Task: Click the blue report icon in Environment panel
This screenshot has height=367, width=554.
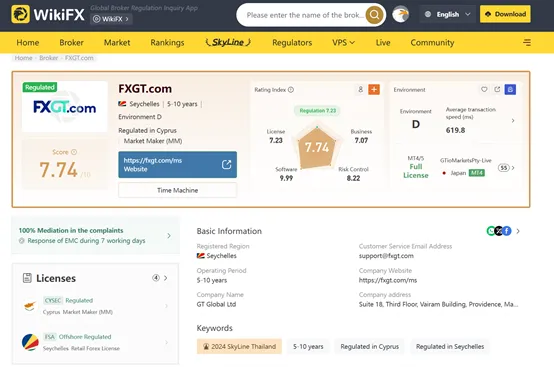Action: point(510,90)
